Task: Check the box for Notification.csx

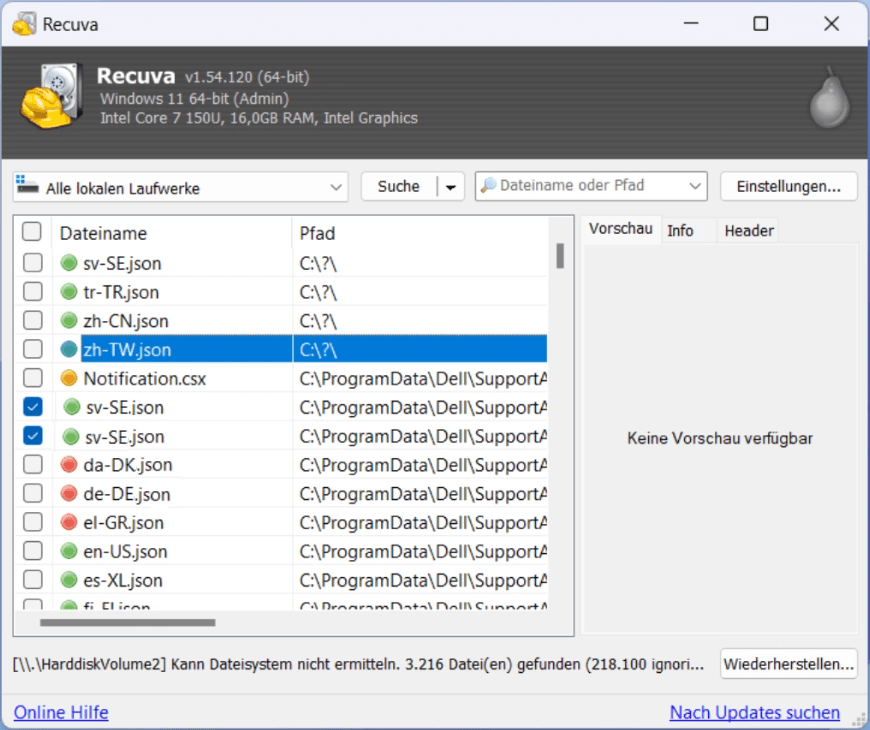Action: [33, 378]
